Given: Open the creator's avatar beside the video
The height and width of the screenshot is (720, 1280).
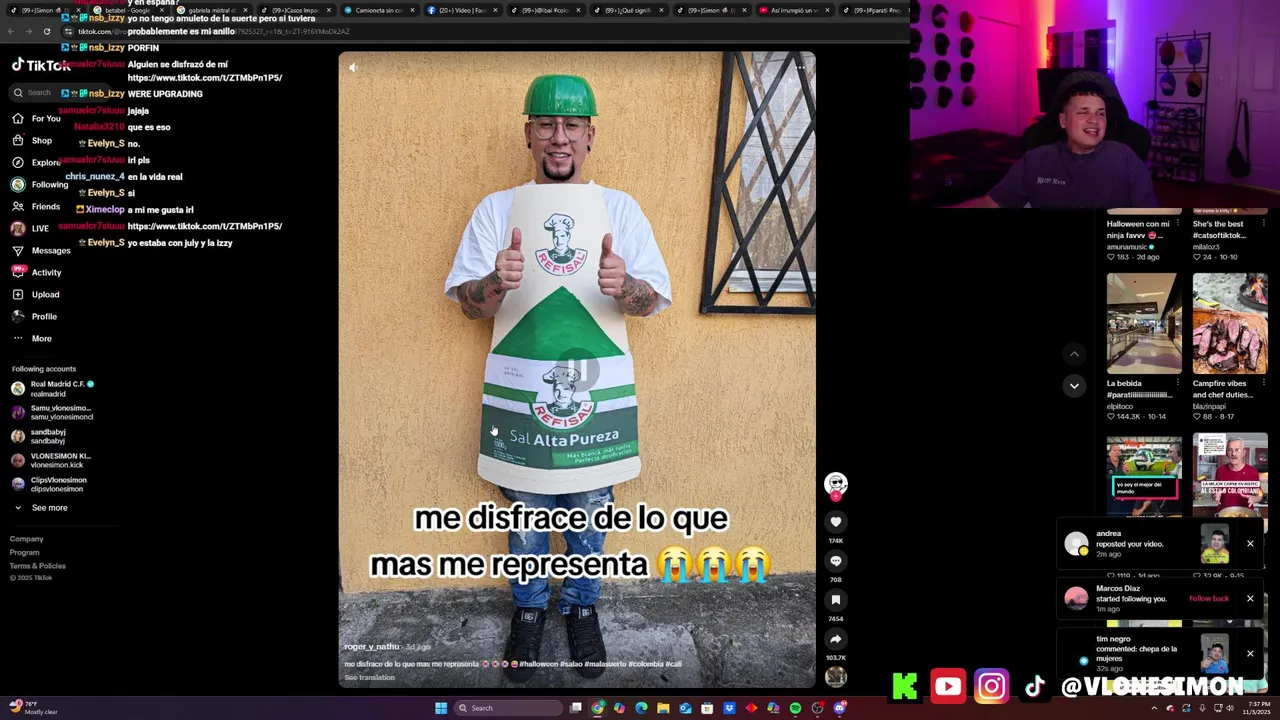Looking at the screenshot, I should click(x=836, y=484).
